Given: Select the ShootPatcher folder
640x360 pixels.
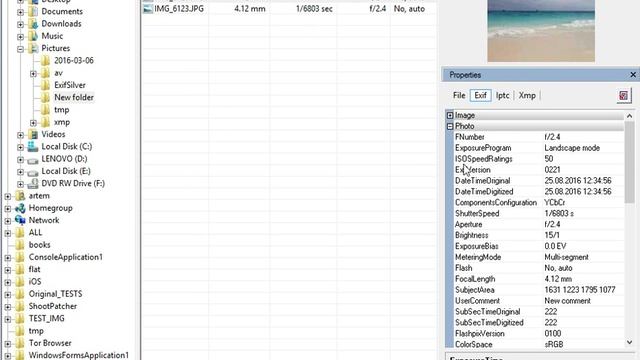Looking at the screenshot, I should pyautogui.click(x=53, y=306).
